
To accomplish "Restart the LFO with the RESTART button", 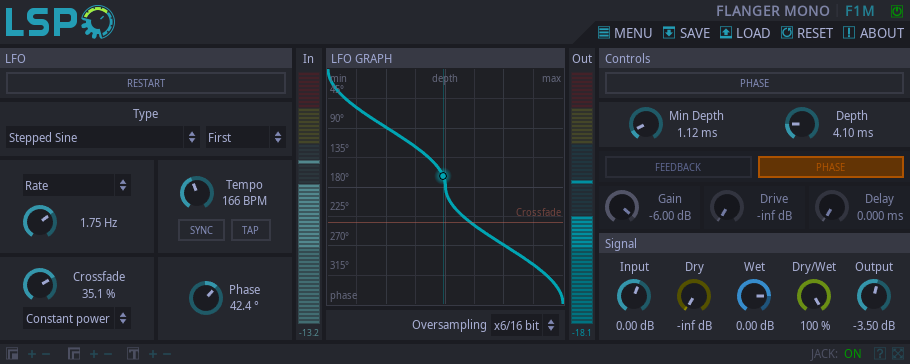I will point(146,83).
